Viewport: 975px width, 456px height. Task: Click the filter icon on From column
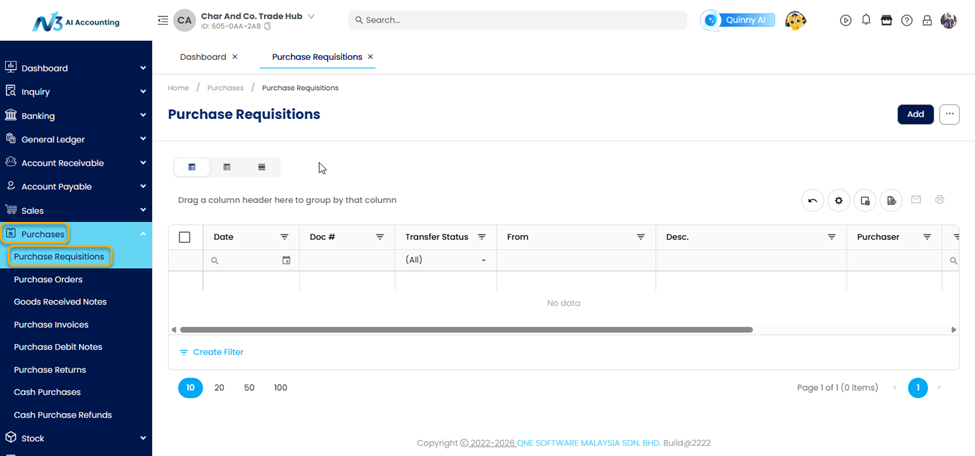coord(640,237)
